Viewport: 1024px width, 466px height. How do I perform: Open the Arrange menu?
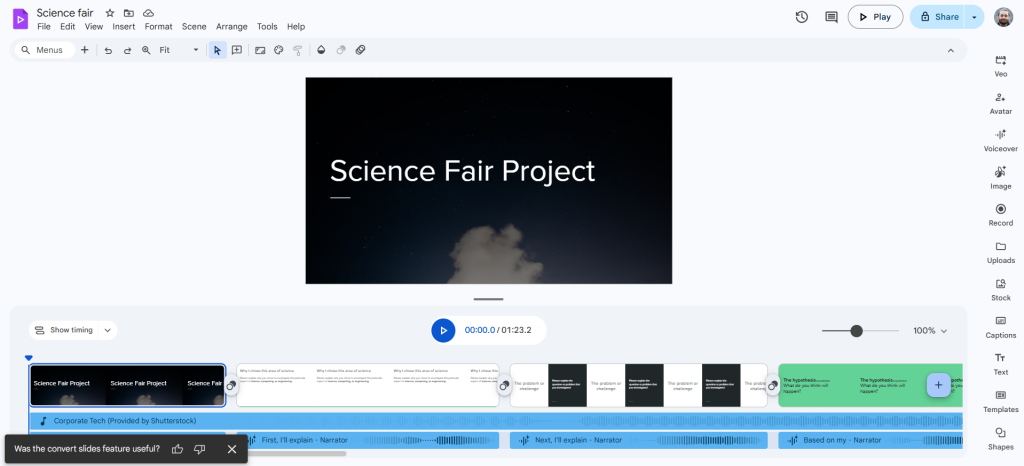click(232, 27)
